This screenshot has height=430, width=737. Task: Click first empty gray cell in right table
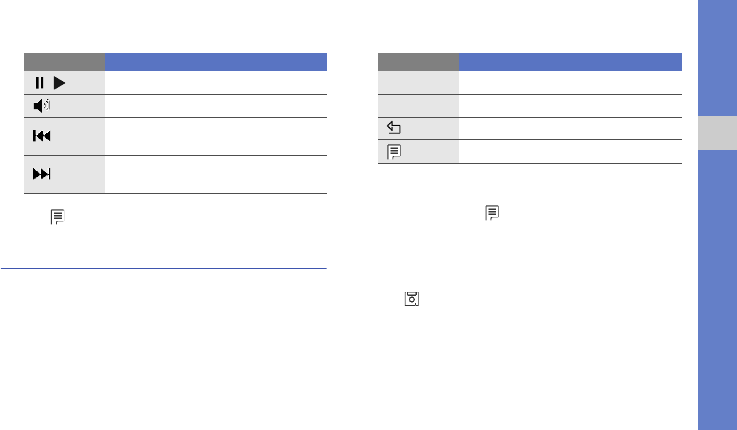(x=419, y=84)
